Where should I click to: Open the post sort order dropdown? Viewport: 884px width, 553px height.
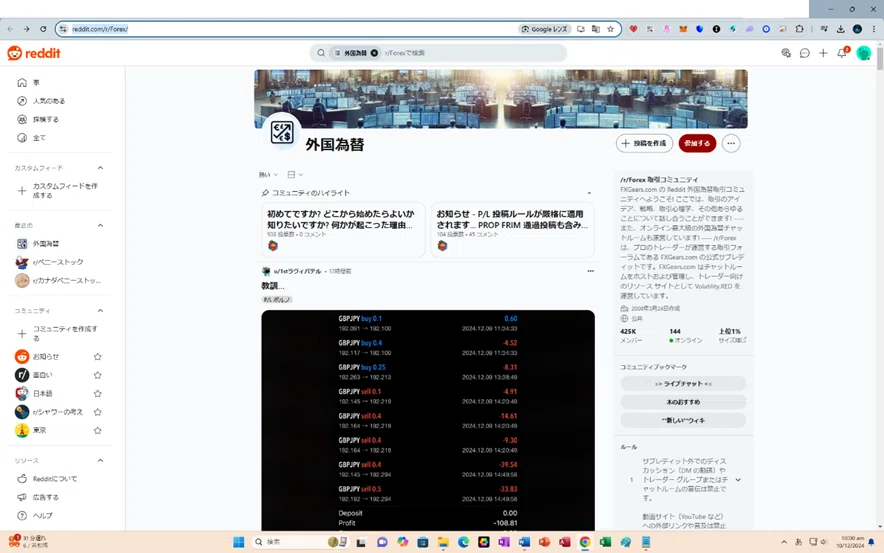click(268, 175)
